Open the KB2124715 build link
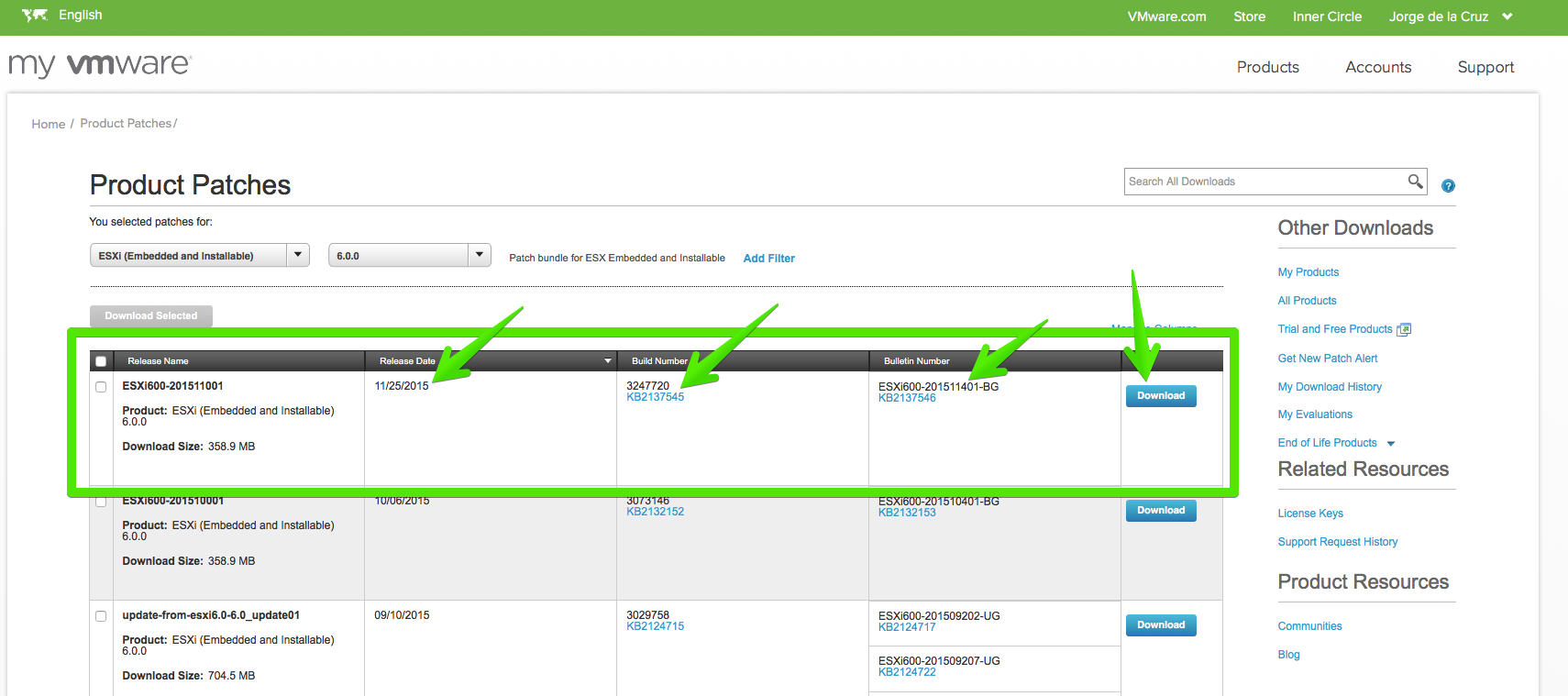This screenshot has height=696, width=1568. [x=655, y=626]
